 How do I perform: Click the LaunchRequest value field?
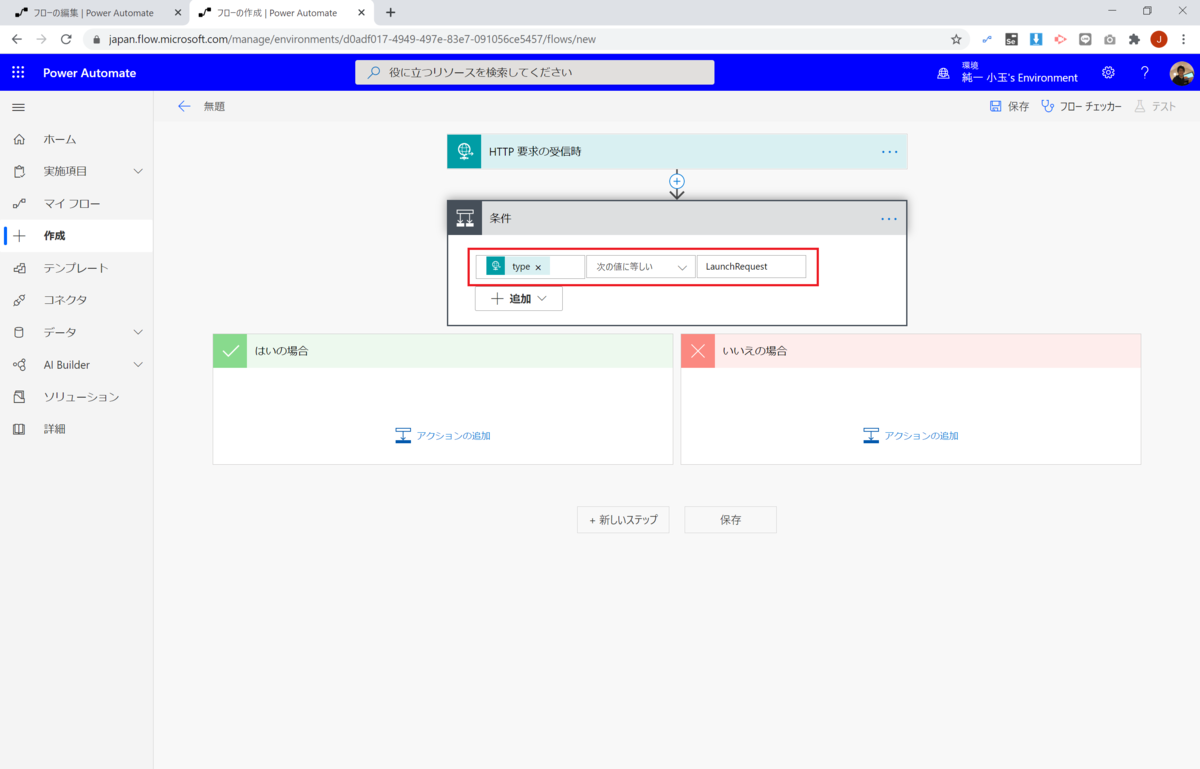(751, 267)
